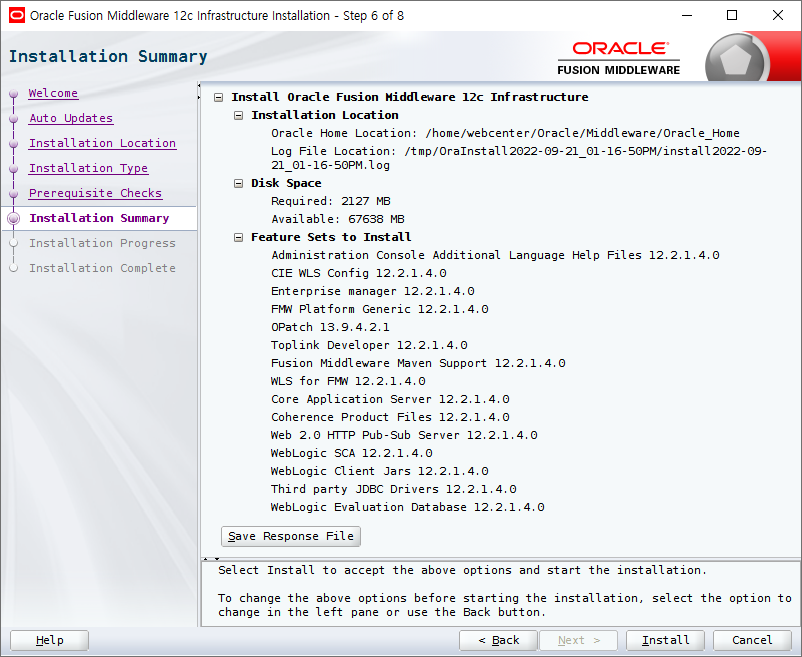This screenshot has height=657, width=802.
Task: Click the Auto Updates step bullet icon
Action: pos(14,119)
